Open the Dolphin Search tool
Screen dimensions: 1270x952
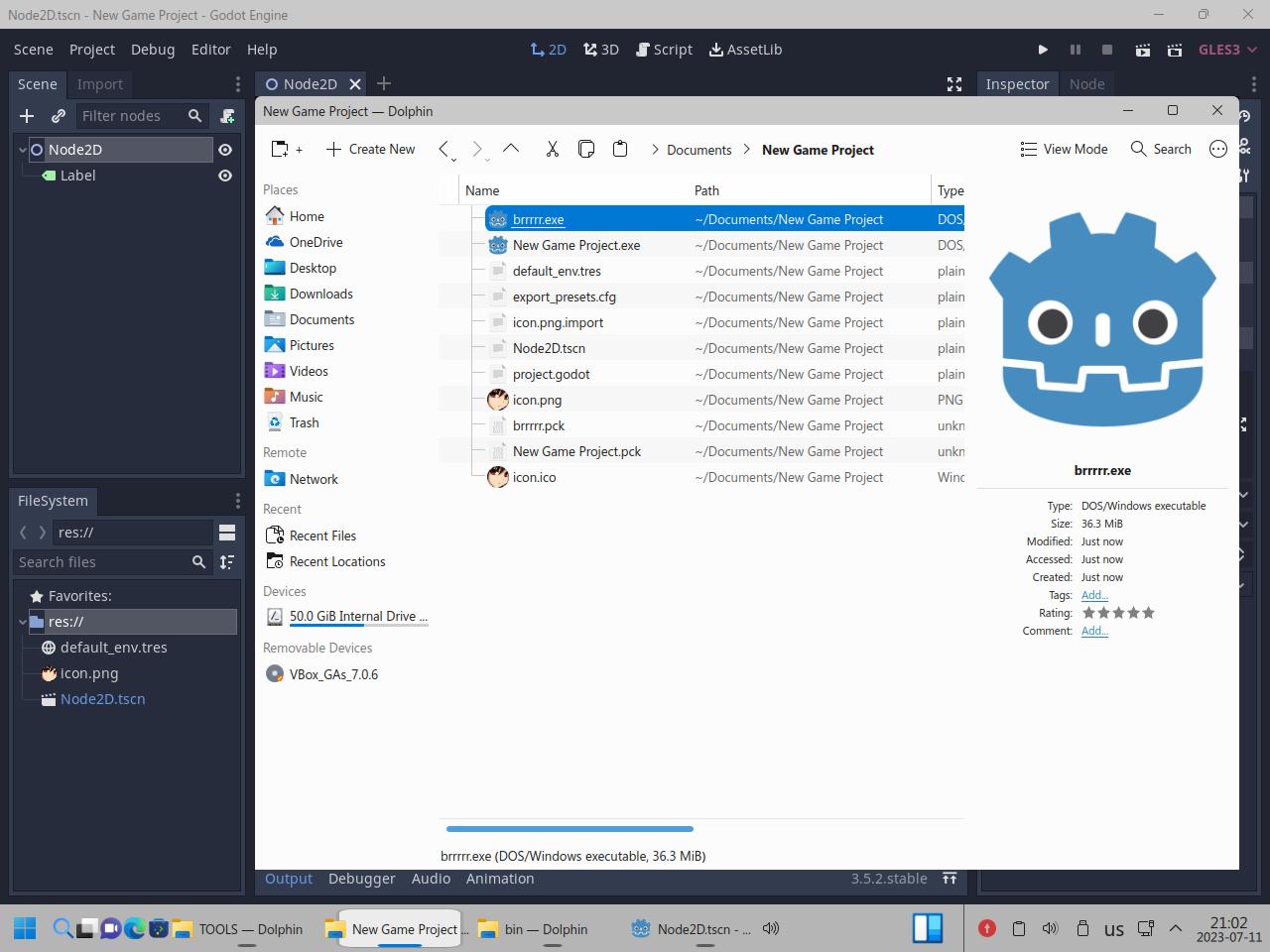pyautogui.click(x=1161, y=149)
